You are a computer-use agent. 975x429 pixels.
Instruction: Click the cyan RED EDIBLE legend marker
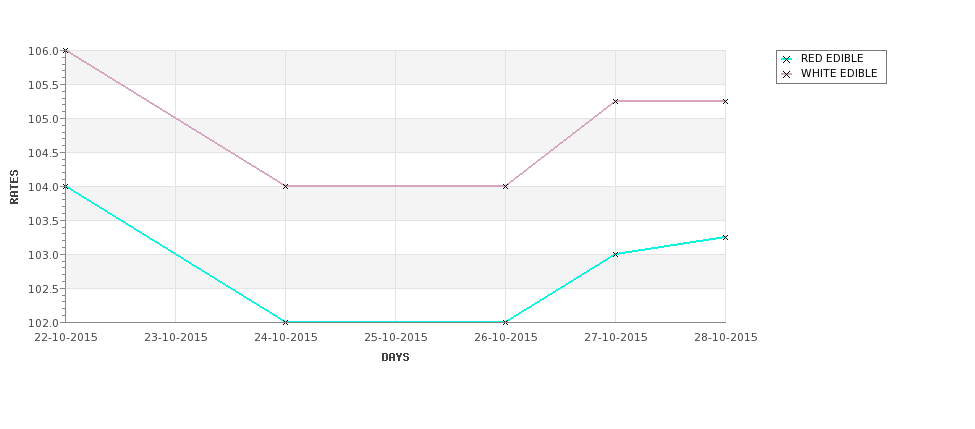(787, 60)
